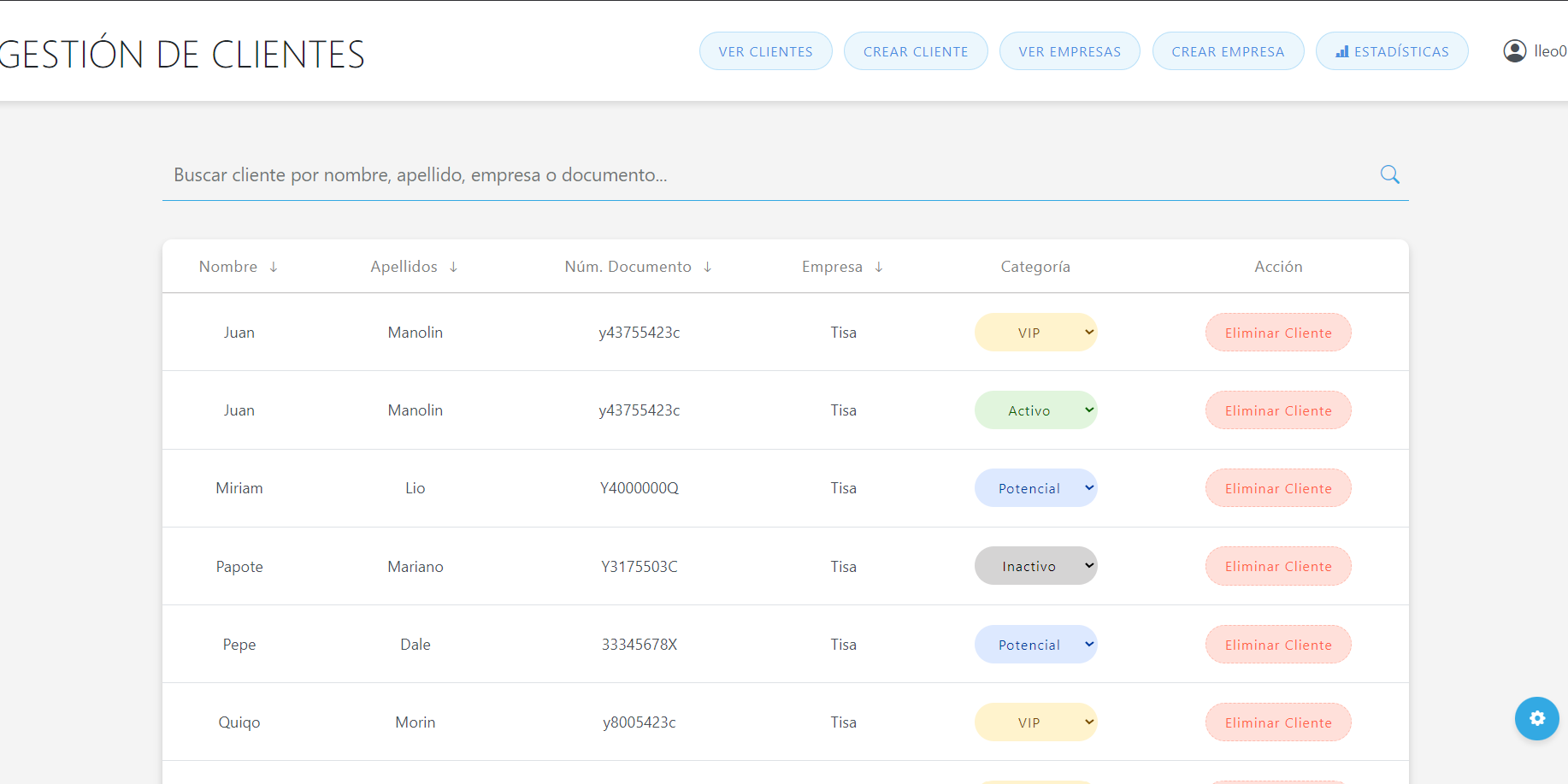1568x784 pixels.
Task: Sort by Empresa arrow icon
Action: [878, 267]
